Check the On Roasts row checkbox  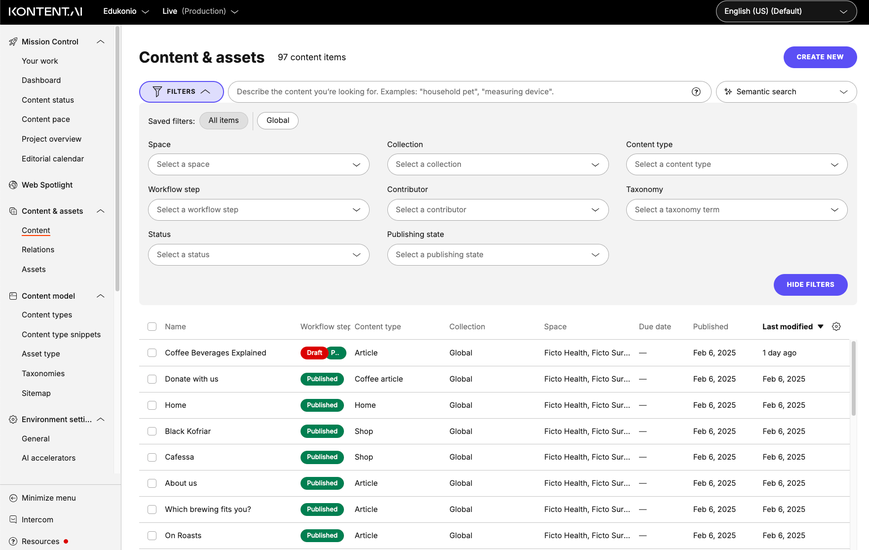click(x=152, y=536)
